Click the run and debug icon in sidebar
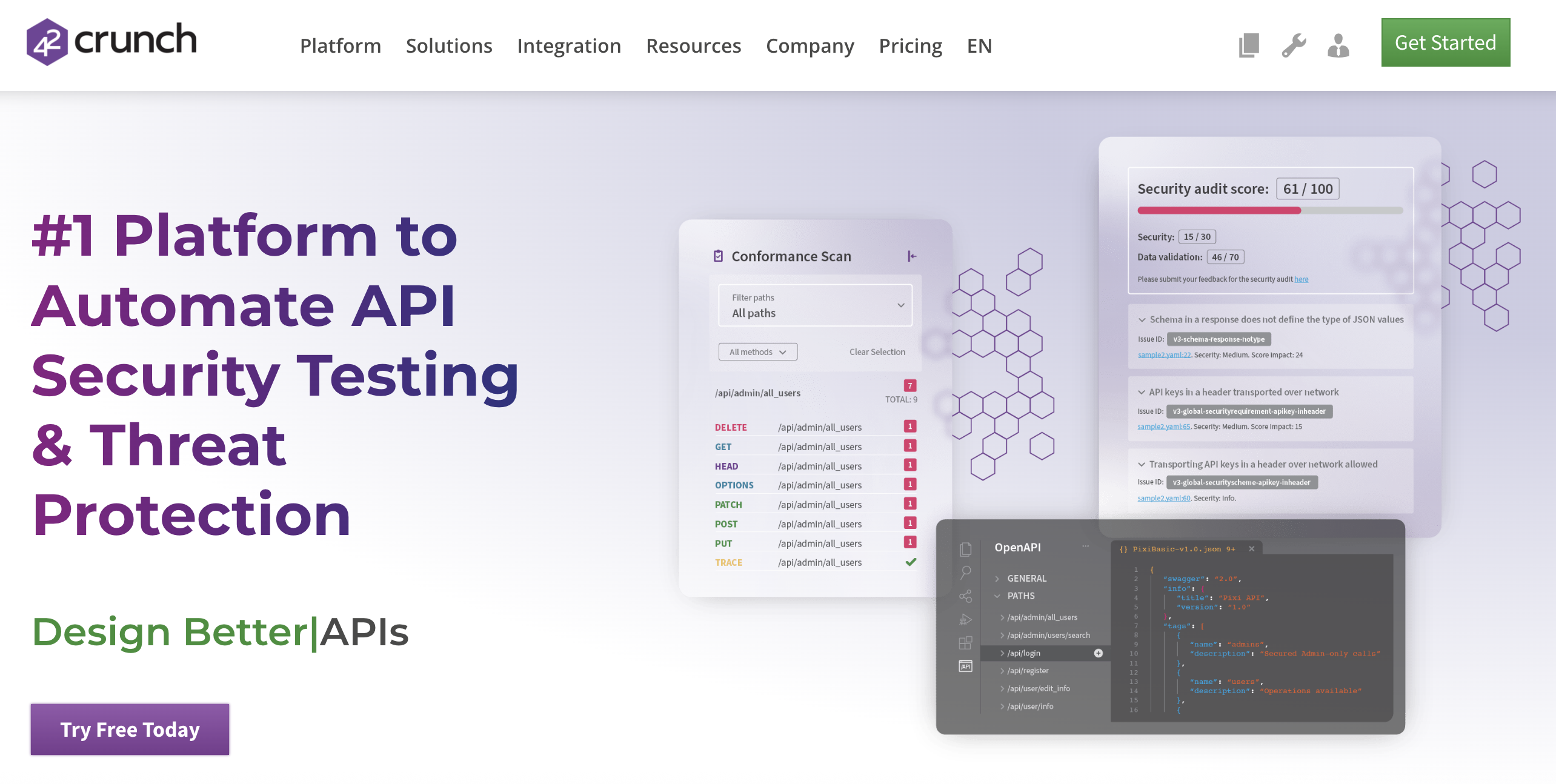 pos(966,619)
